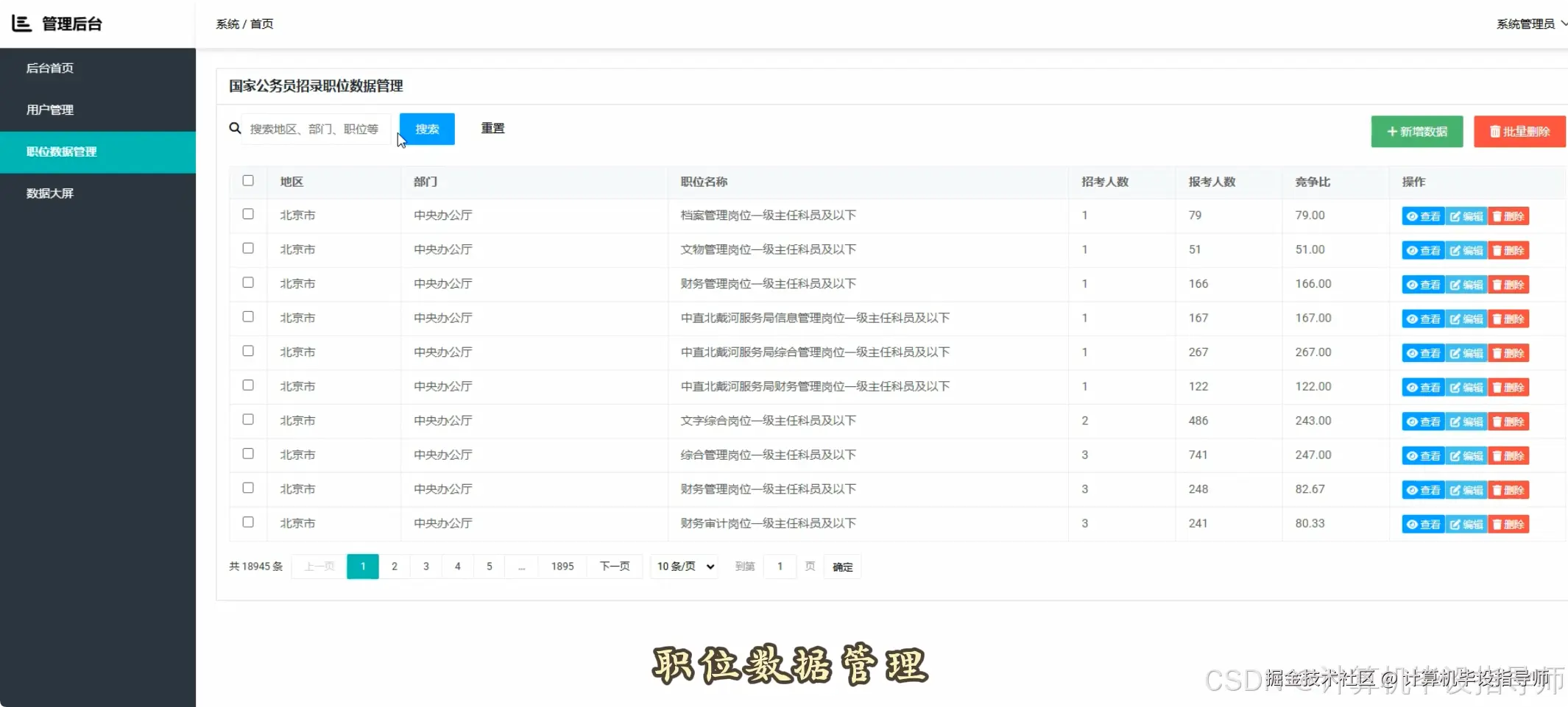Click the edit pencil icon for 文物管理岗位 row
Viewport: 1568px width, 707px height.
click(1455, 250)
